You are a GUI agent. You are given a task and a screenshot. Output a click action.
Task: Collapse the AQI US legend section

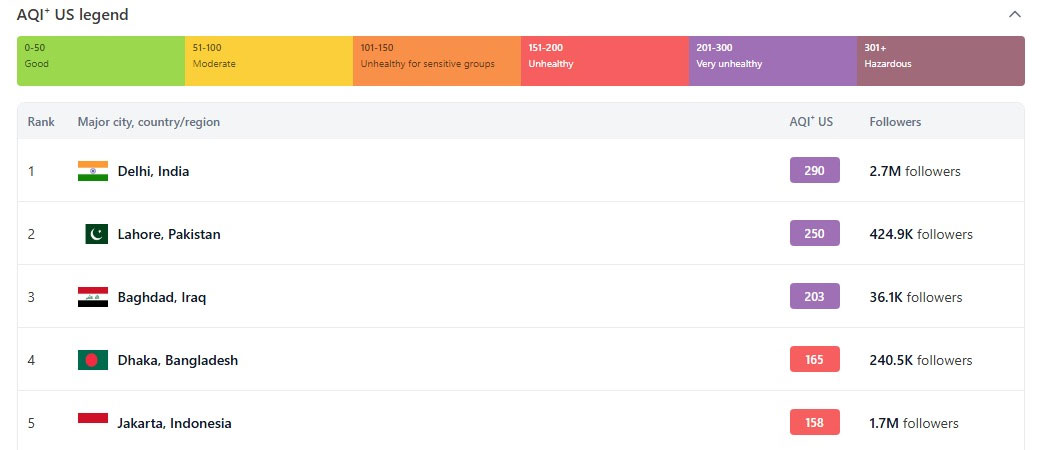click(1015, 15)
